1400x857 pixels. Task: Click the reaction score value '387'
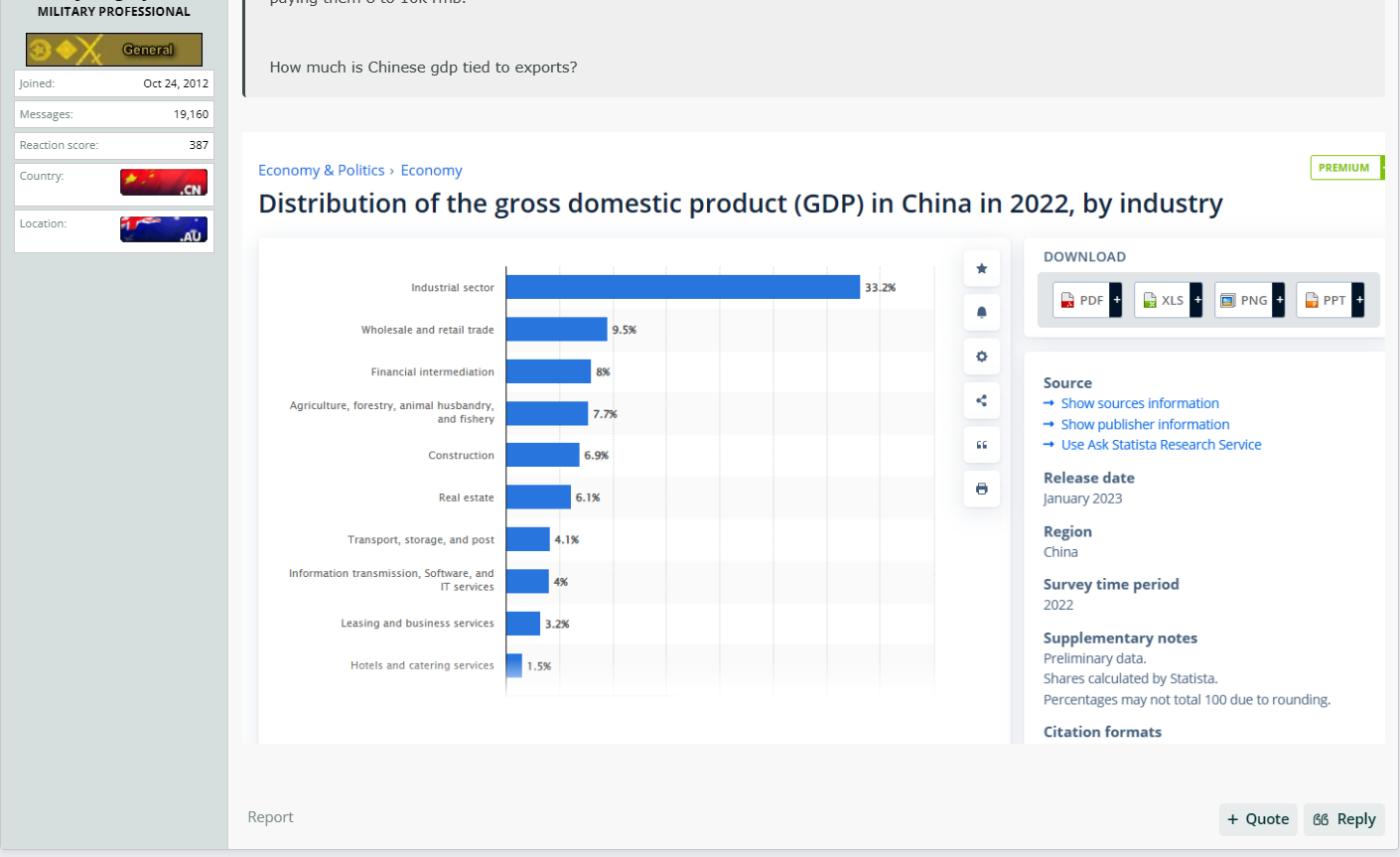199,145
